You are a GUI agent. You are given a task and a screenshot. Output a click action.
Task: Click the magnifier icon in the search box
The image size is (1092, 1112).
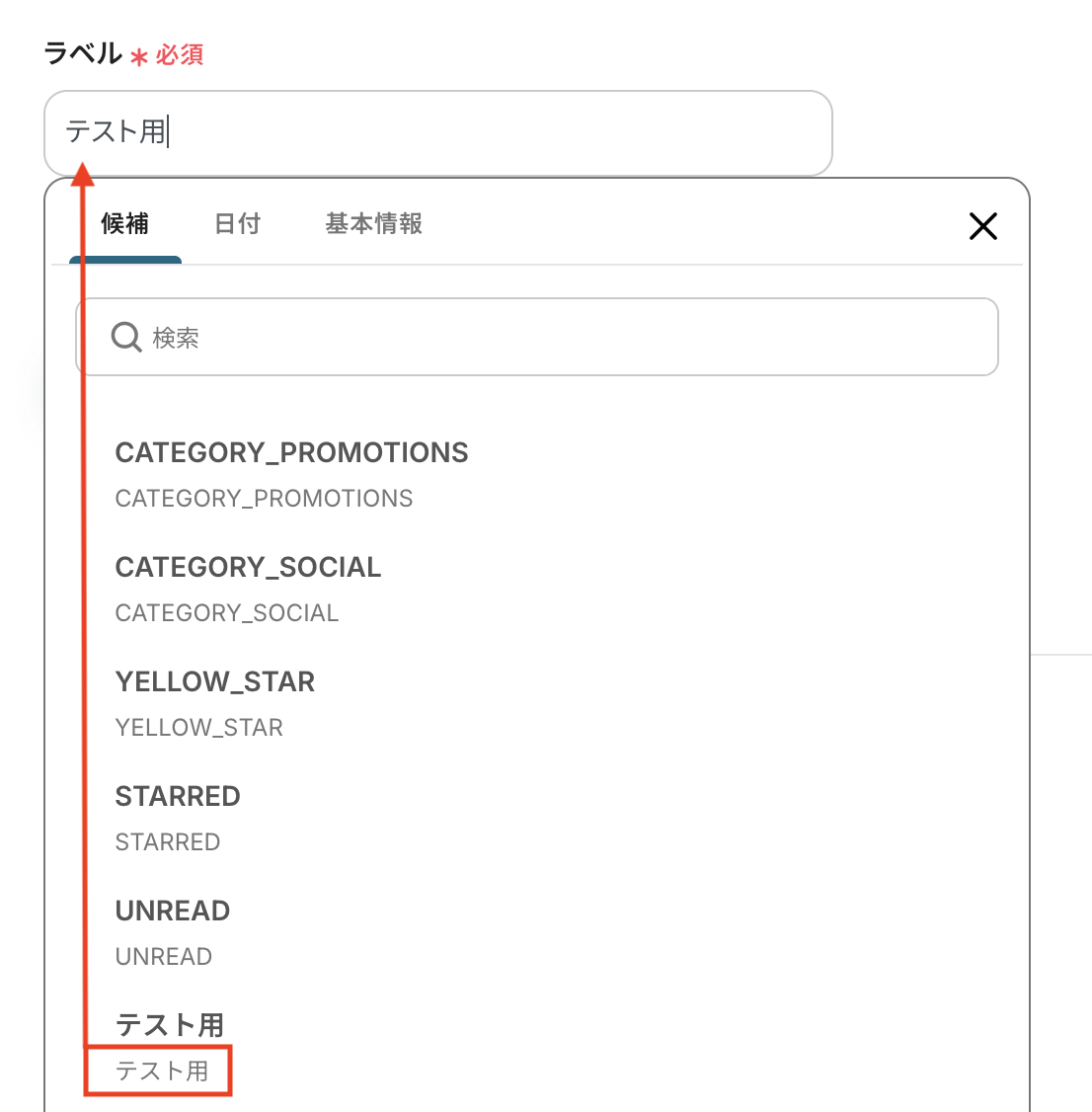(126, 338)
